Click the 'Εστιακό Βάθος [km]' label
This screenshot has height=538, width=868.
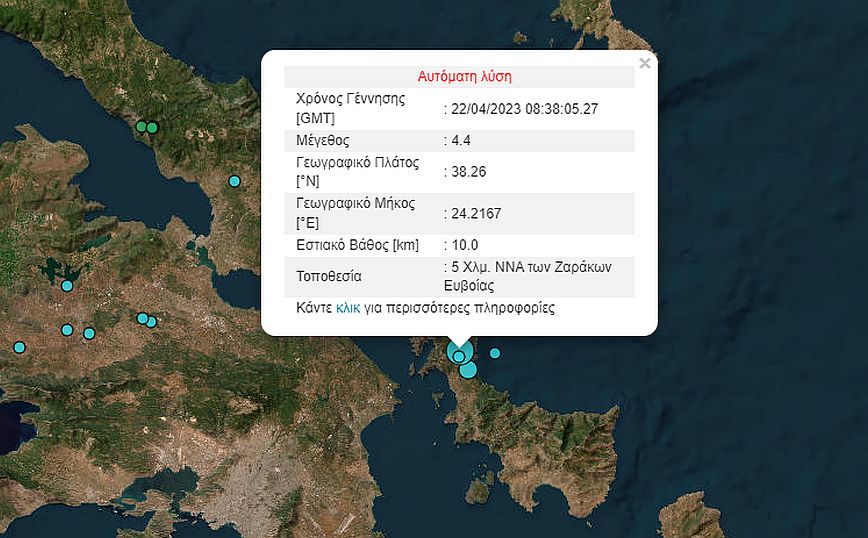tap(357, 245)
